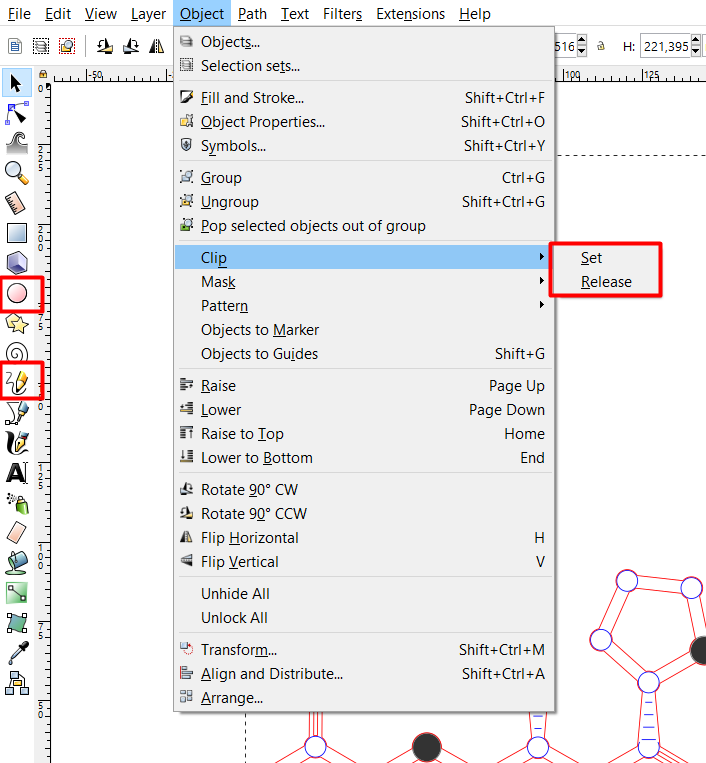Click the H height input field
This screenshot has height=763, width=706.
point(666,46)
